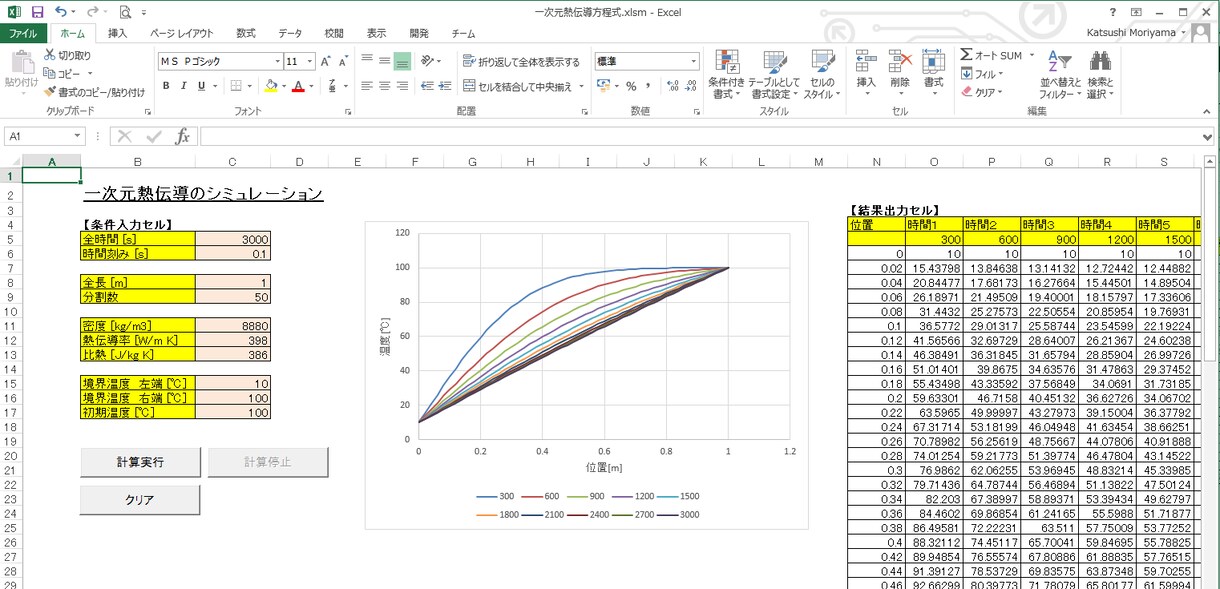This screenshot has height=589, width=1220.
Task: Click the formula bar input area
Action: pos(698,136)
